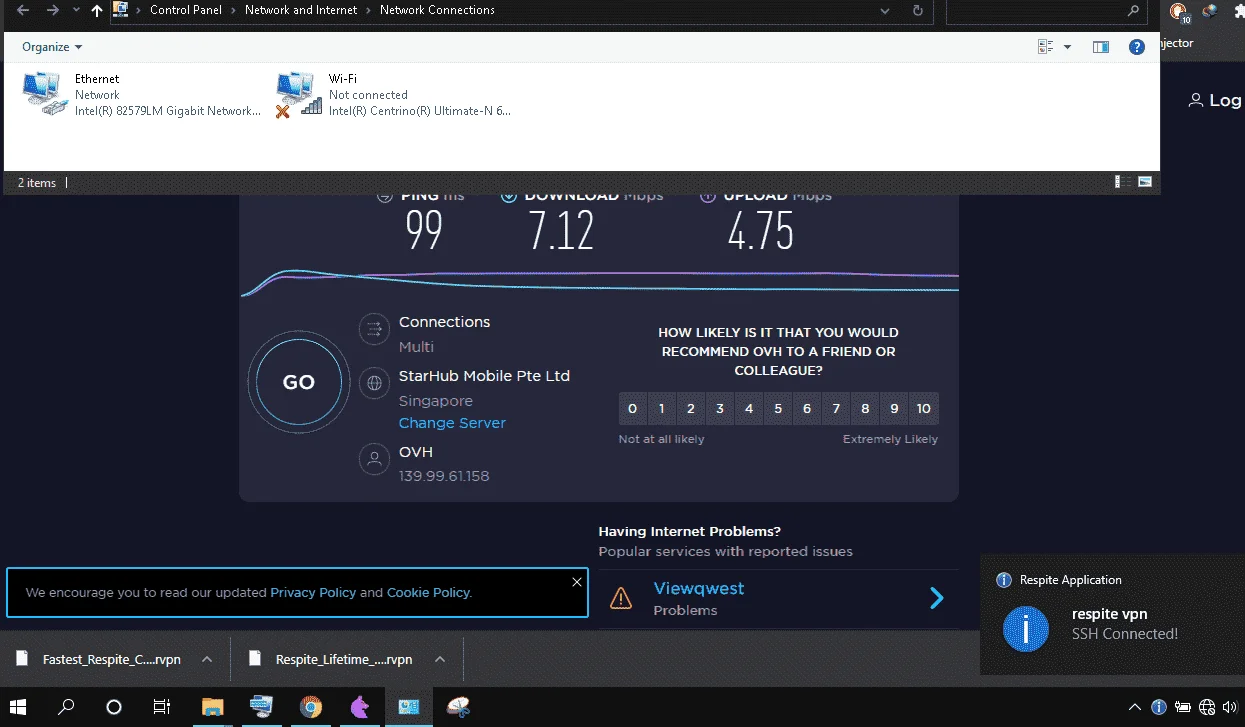Screen dimensions: 1245x727
Task: Click IP address 139.99.61.158
Action: (444, 476)
